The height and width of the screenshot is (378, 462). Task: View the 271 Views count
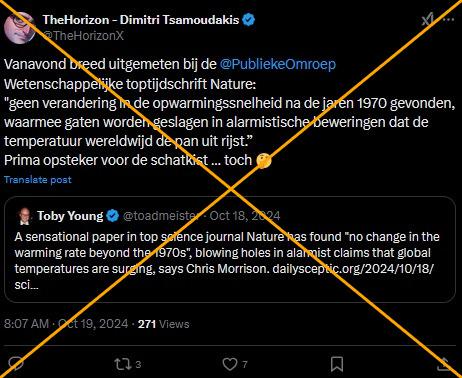pos(164,324)
